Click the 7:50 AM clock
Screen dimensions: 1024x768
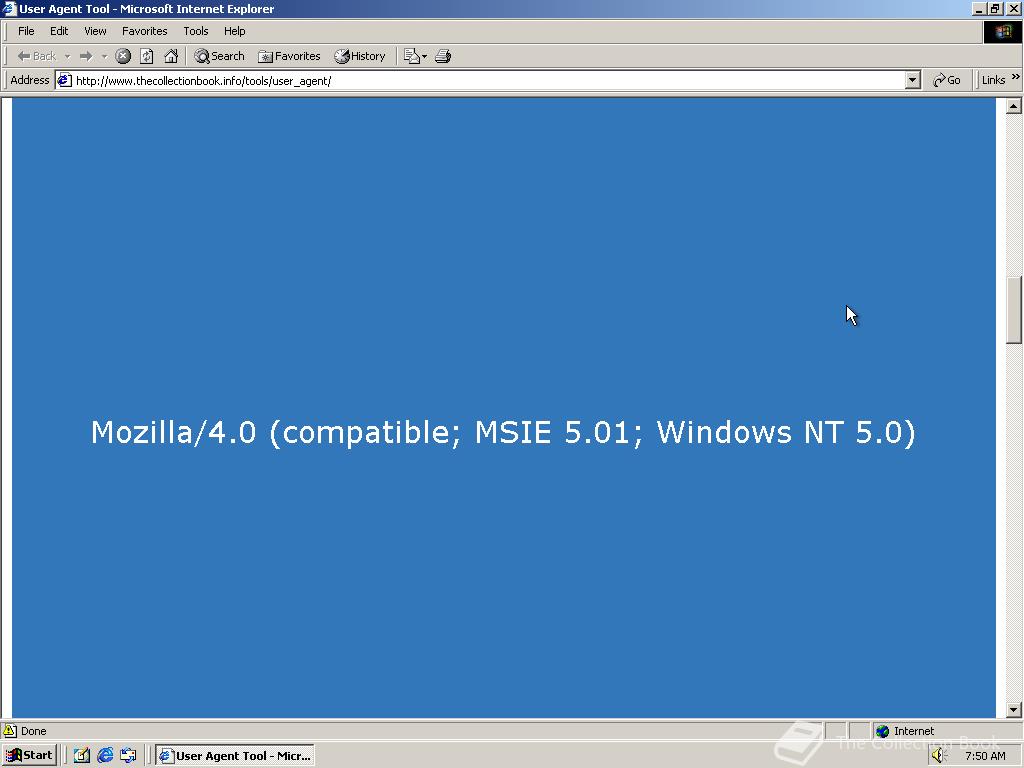point(985,756)
